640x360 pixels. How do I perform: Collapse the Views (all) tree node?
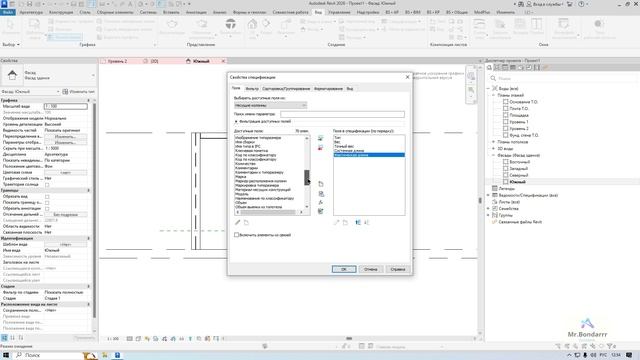point(488,88)
